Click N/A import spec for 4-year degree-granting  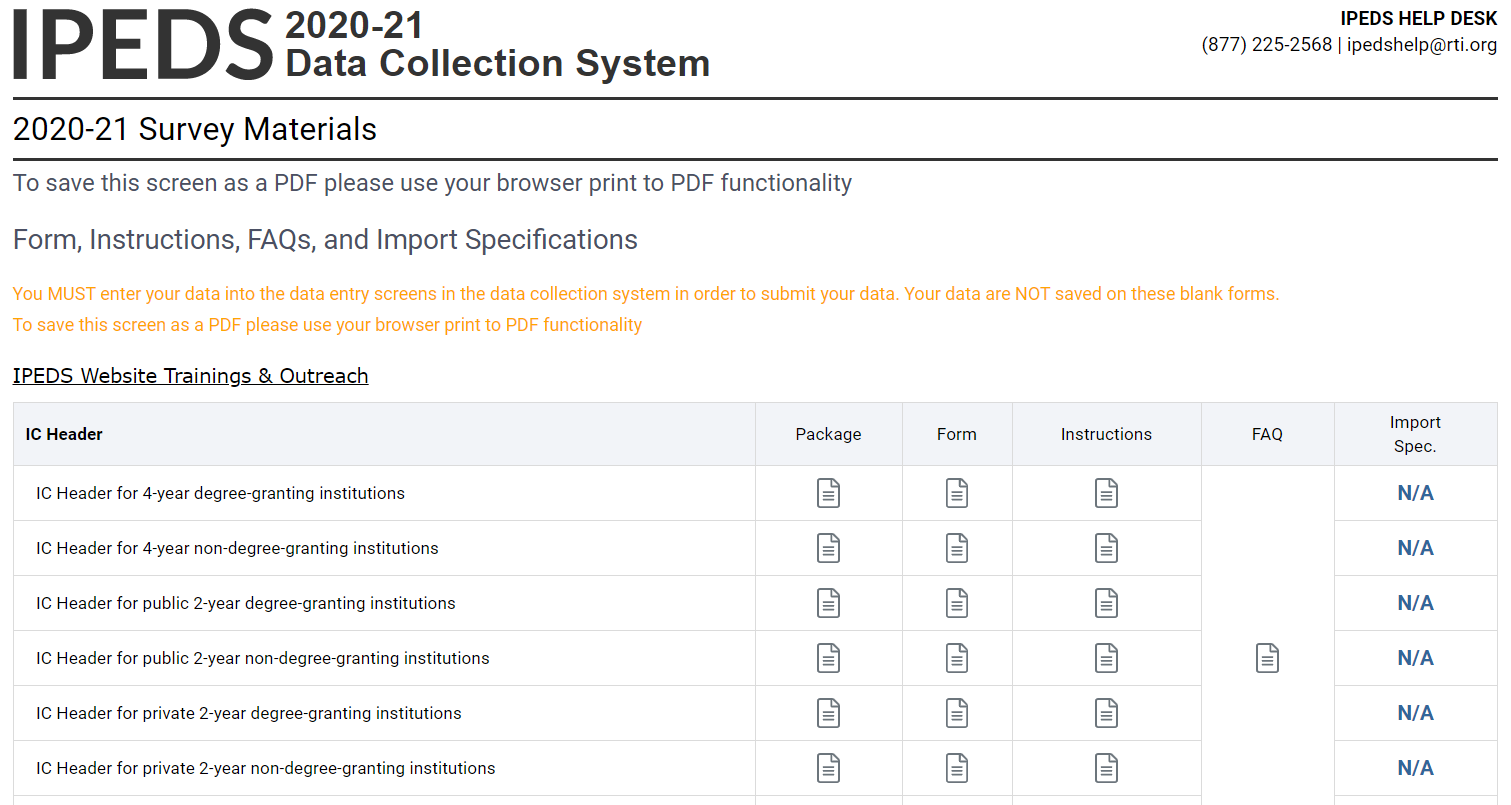pos(1415,493)
